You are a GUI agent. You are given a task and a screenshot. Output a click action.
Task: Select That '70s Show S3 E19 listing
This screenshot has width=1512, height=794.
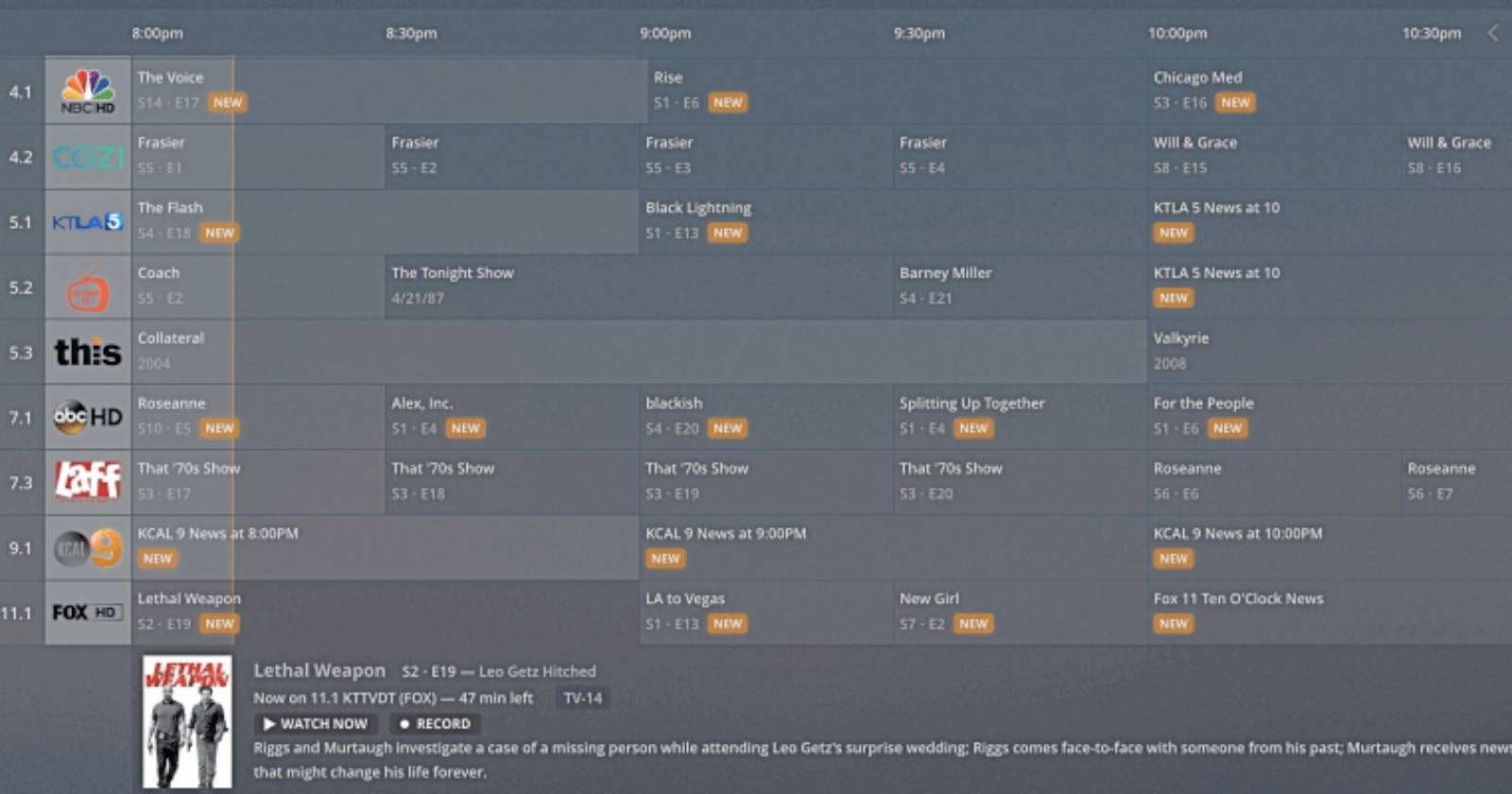766,483
